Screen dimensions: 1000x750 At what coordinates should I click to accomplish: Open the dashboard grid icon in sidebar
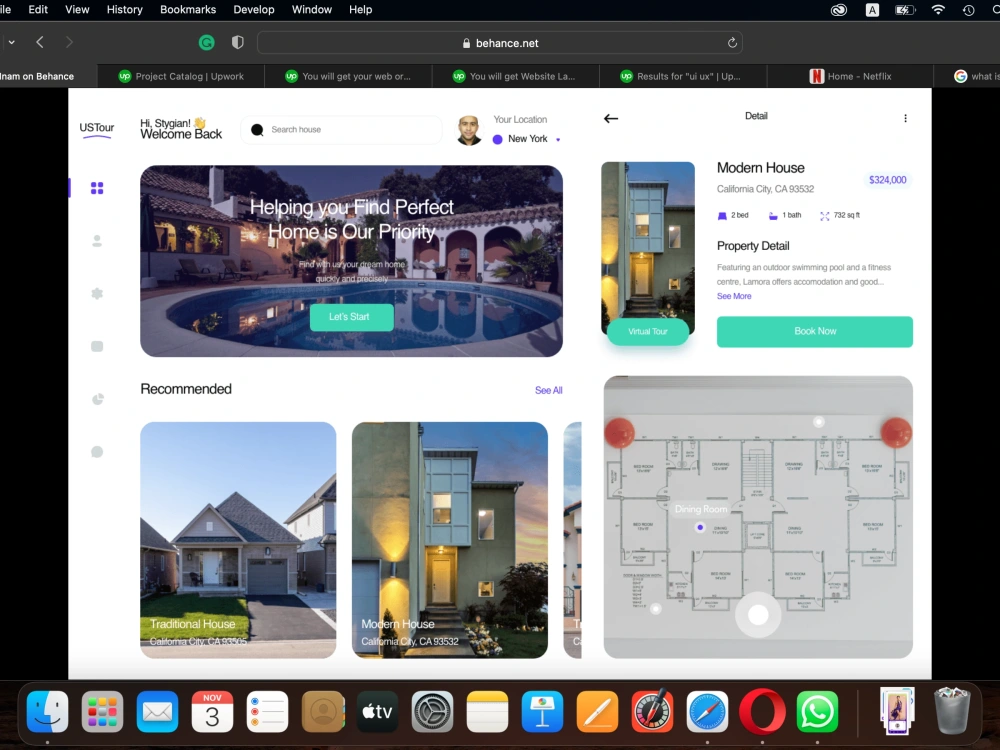97,188
